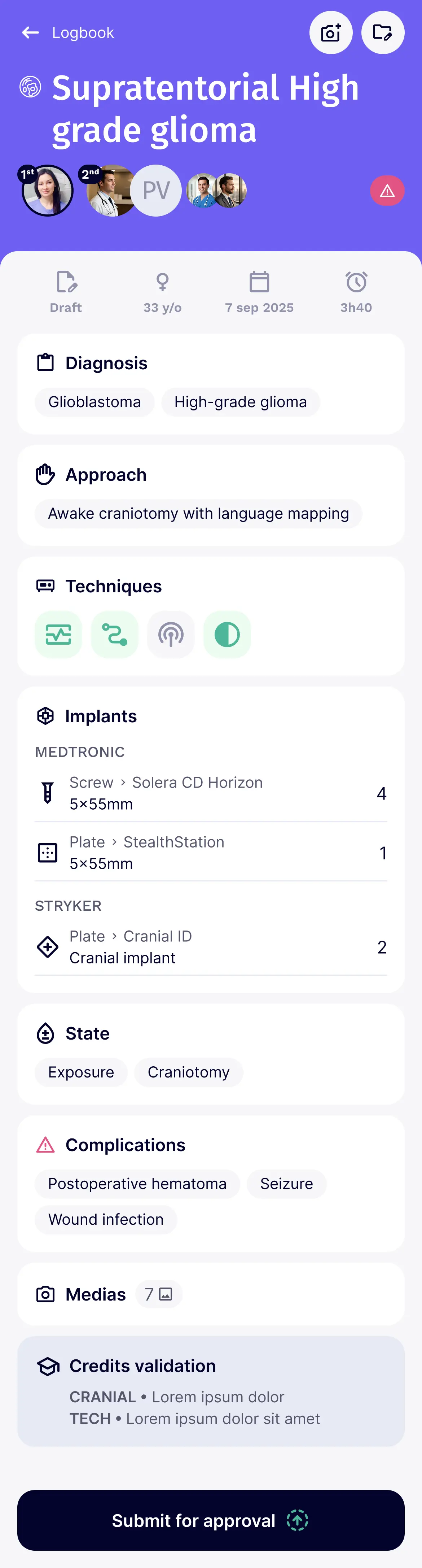
Task: Select the half-contrast technique icon
Action: point(227,634)
